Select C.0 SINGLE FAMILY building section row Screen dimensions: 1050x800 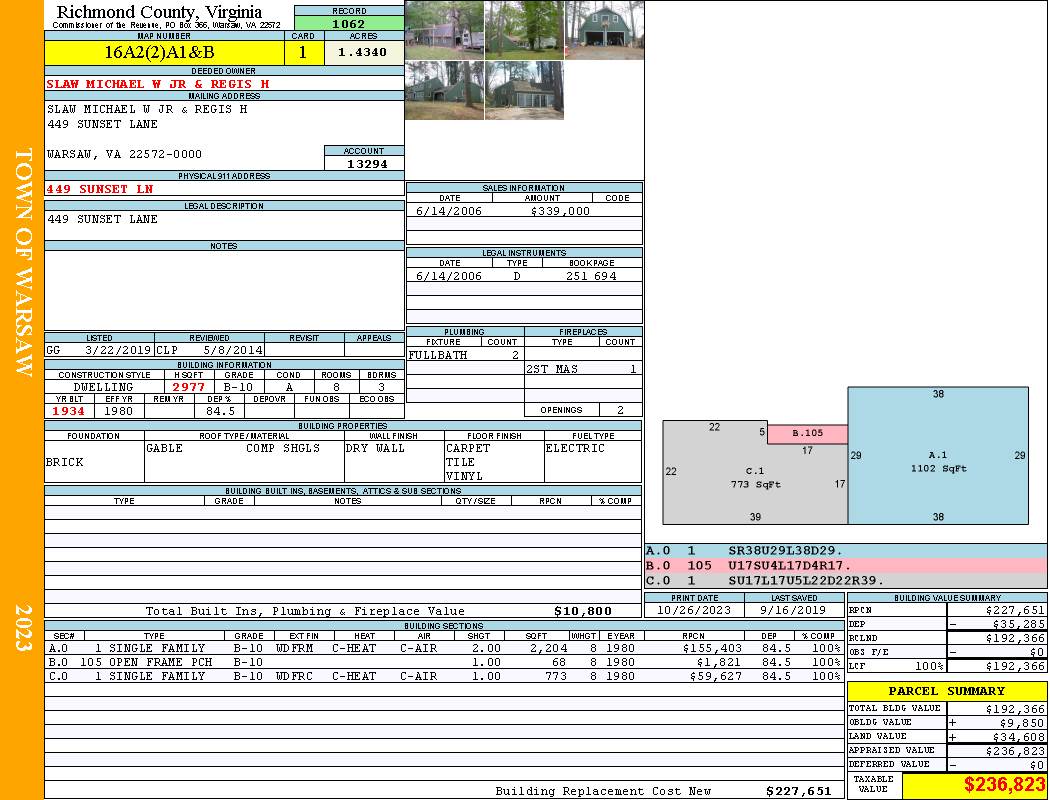(444, 676)
